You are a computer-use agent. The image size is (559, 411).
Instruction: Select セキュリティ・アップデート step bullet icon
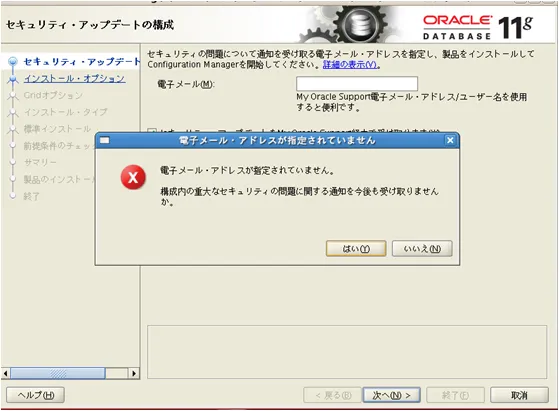(x=13, y=62)
